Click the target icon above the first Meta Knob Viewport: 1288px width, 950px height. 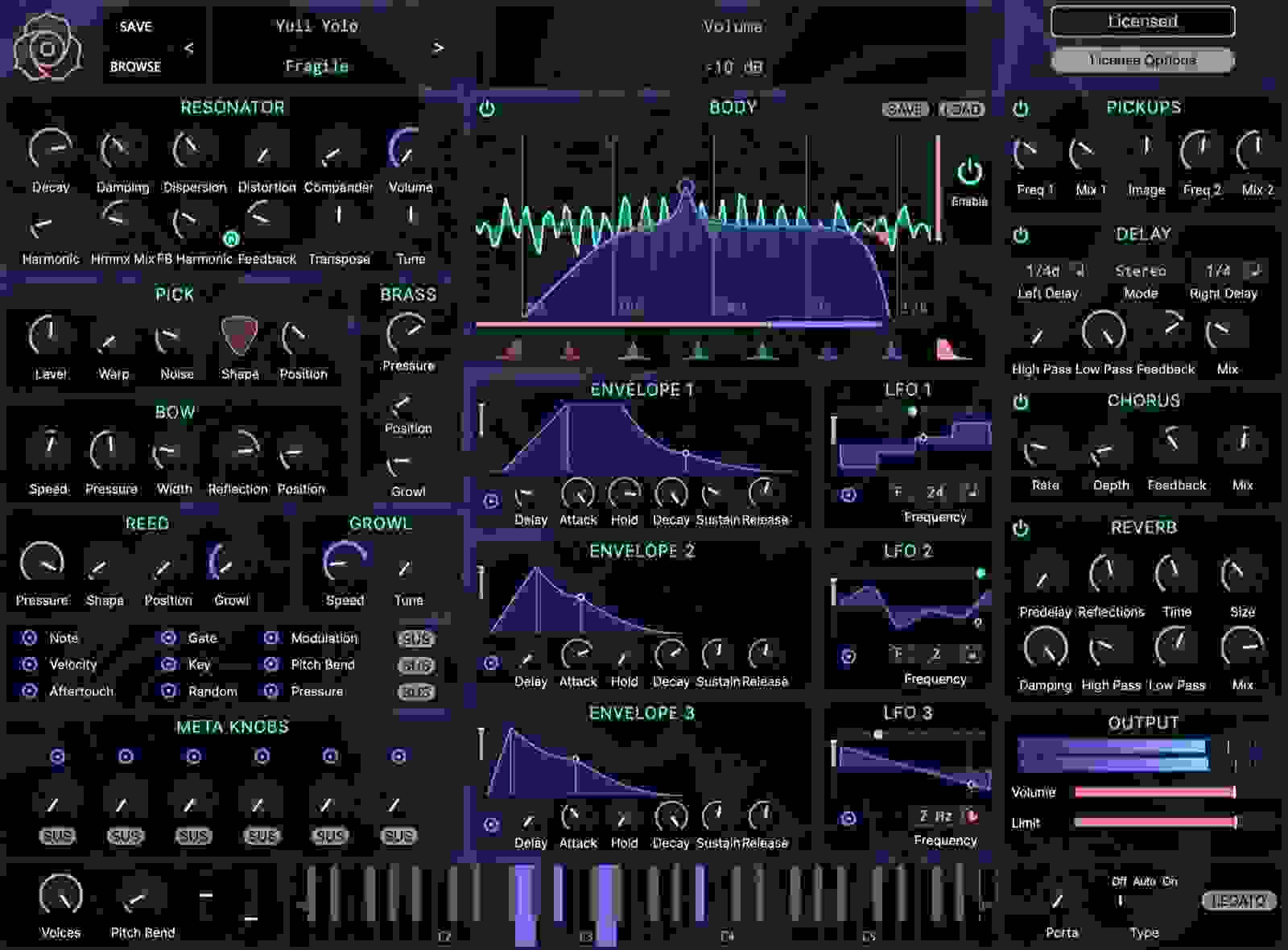point(56,756)
